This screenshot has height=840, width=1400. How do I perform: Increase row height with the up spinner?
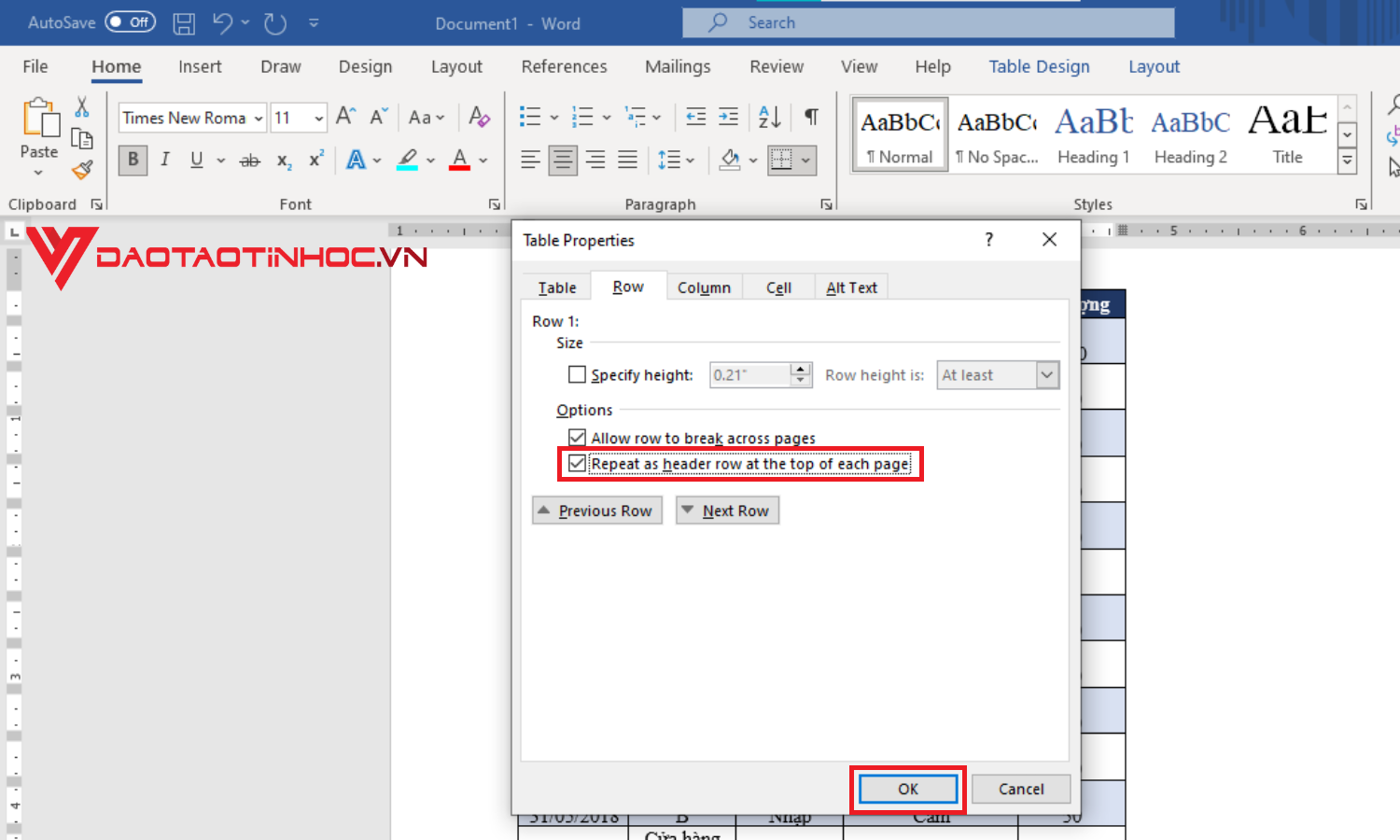pyautogui.click(x=801, y=369)
